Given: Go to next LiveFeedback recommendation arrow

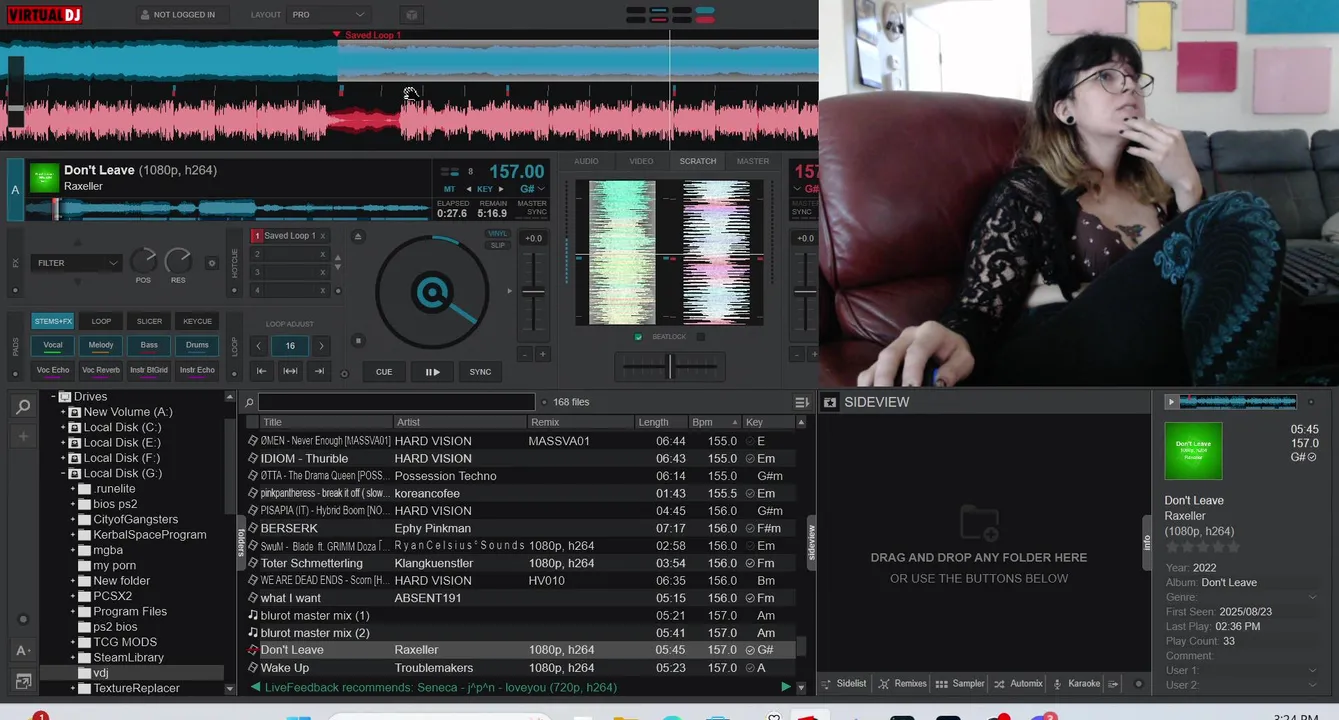Looking at the screenshot, I should [786, 687].
